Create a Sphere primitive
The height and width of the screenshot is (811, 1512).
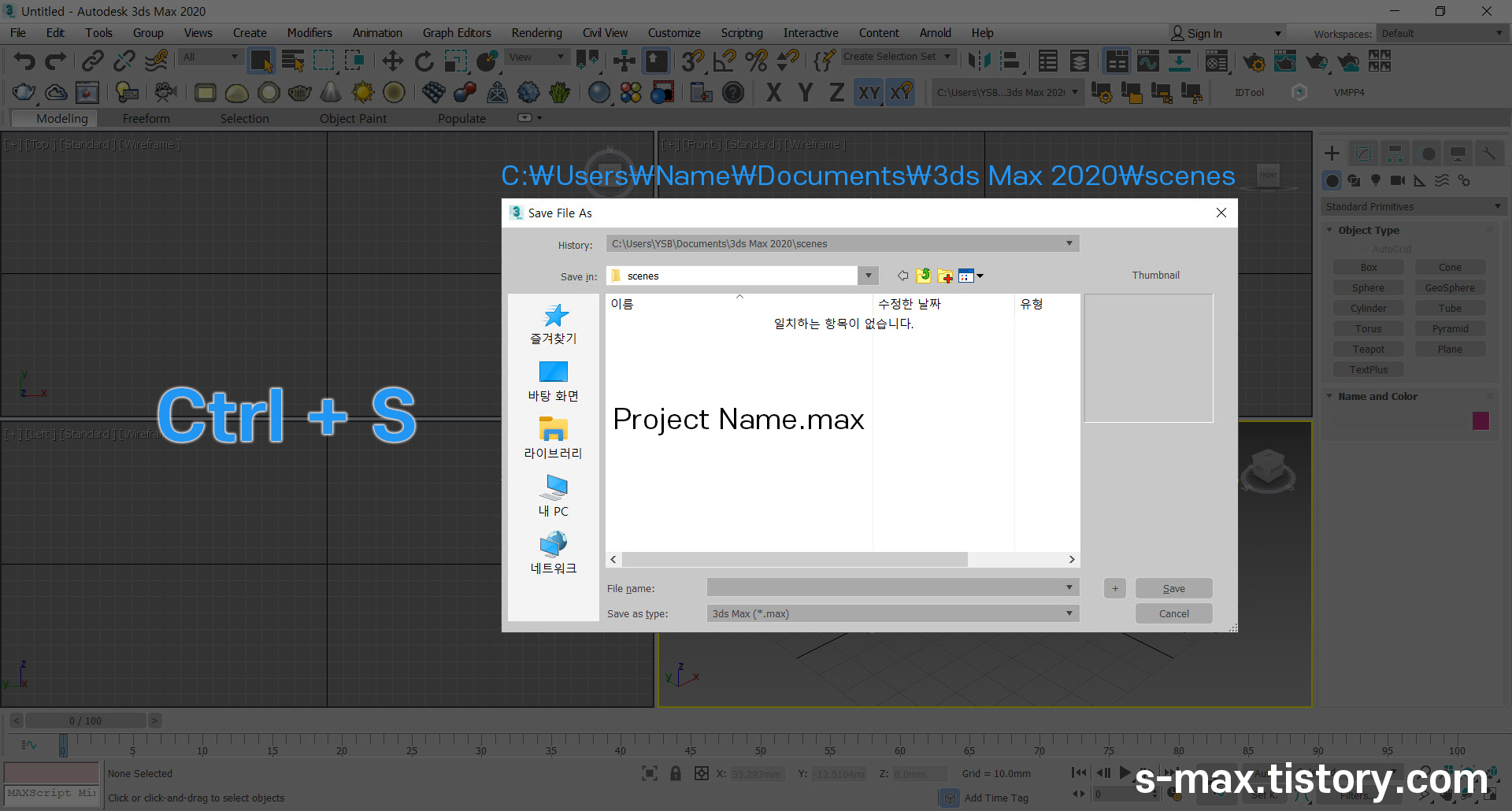point(1369,288)
